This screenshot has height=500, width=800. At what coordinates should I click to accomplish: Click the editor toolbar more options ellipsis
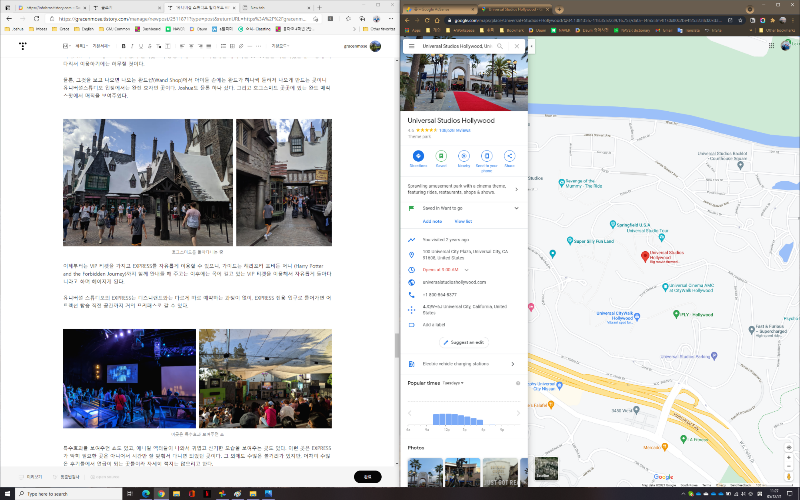pos(259,46)
